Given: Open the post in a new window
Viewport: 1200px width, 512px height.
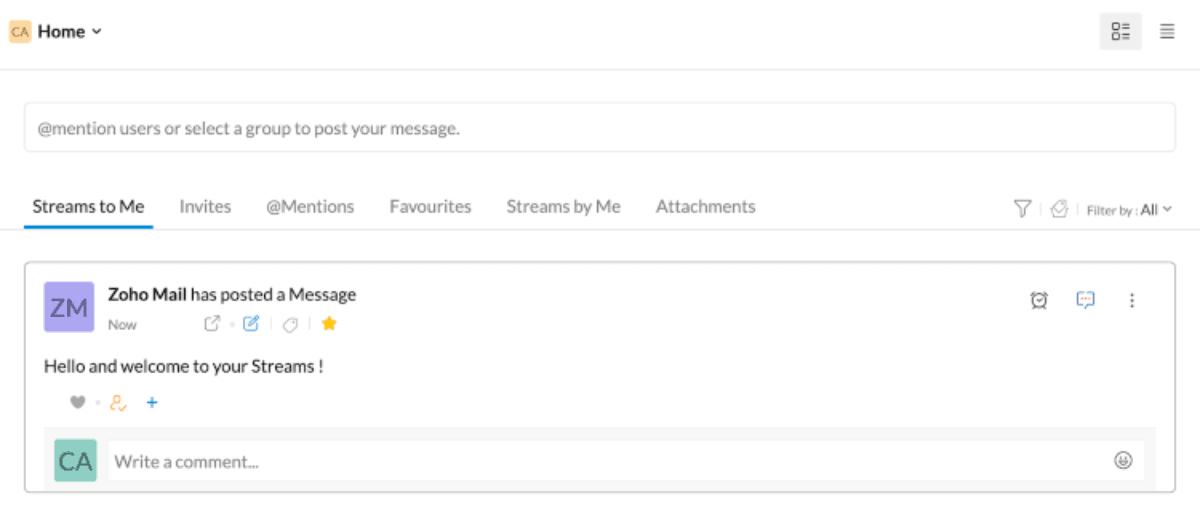Looking at the screenshot, I should (212, 323).
